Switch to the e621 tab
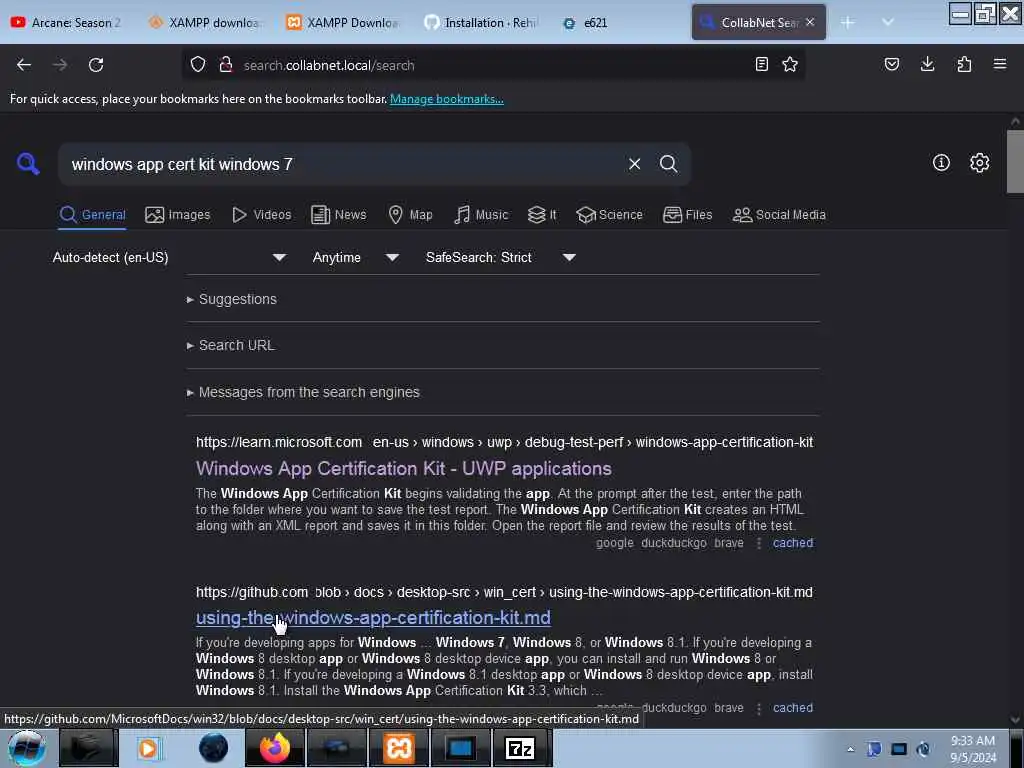Image resolution: width=1024 pixels, height=768 pixels. coord(617,22)
